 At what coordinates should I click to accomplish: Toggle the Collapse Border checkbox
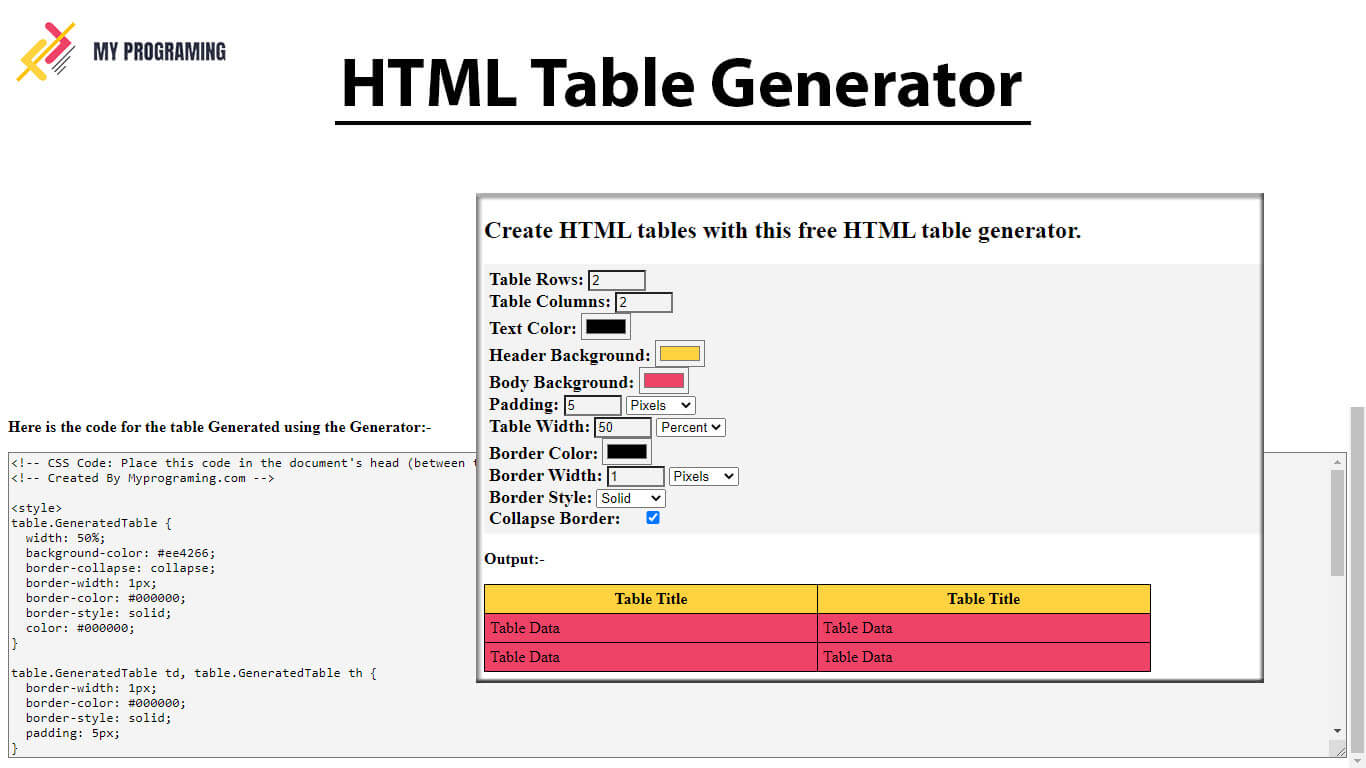pos(652,517)
